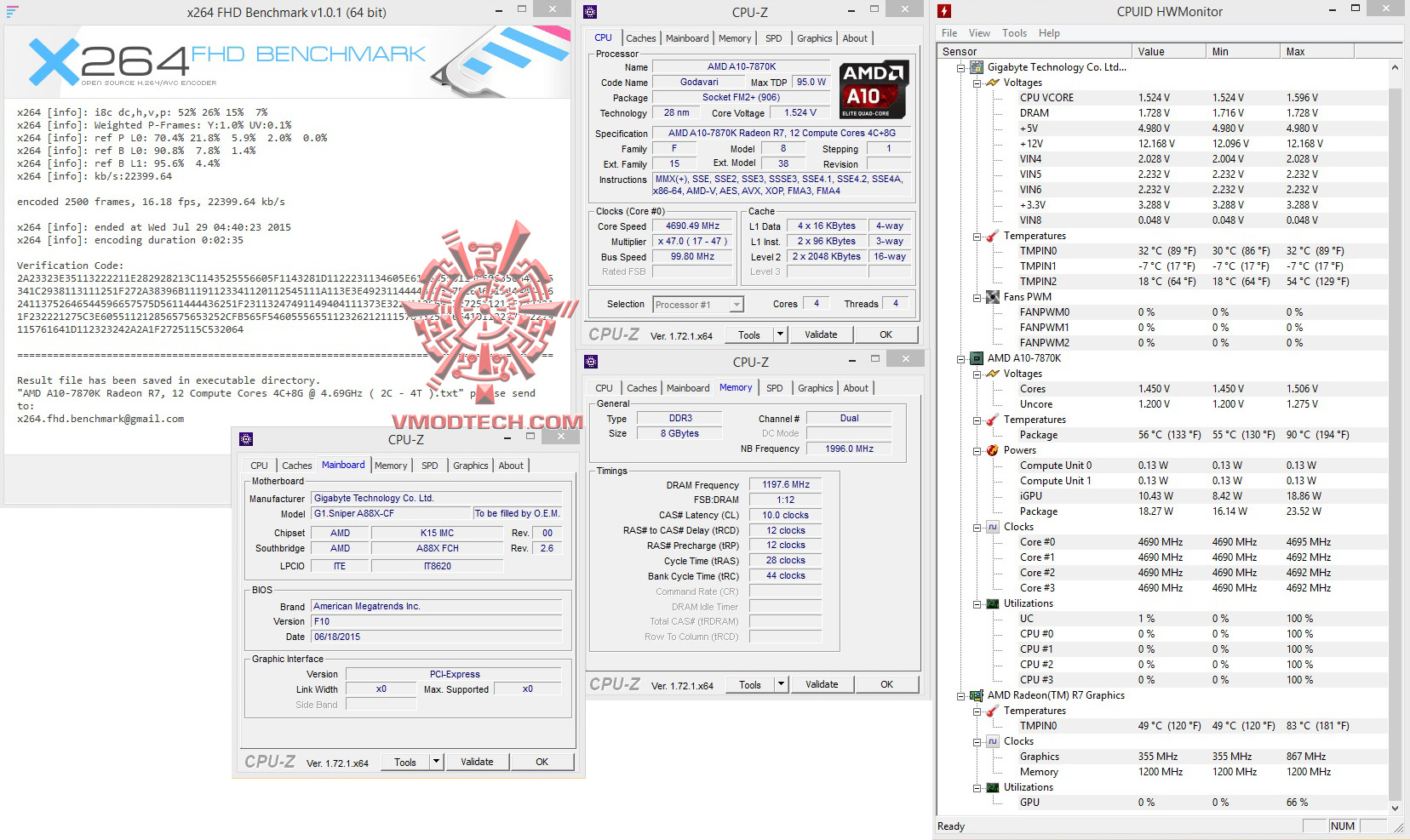This screenshot has width=1410, height=840.
Task: Open the Tools dropdown arrow in the CPU-Z Memory window
Action: pos(782,684)
